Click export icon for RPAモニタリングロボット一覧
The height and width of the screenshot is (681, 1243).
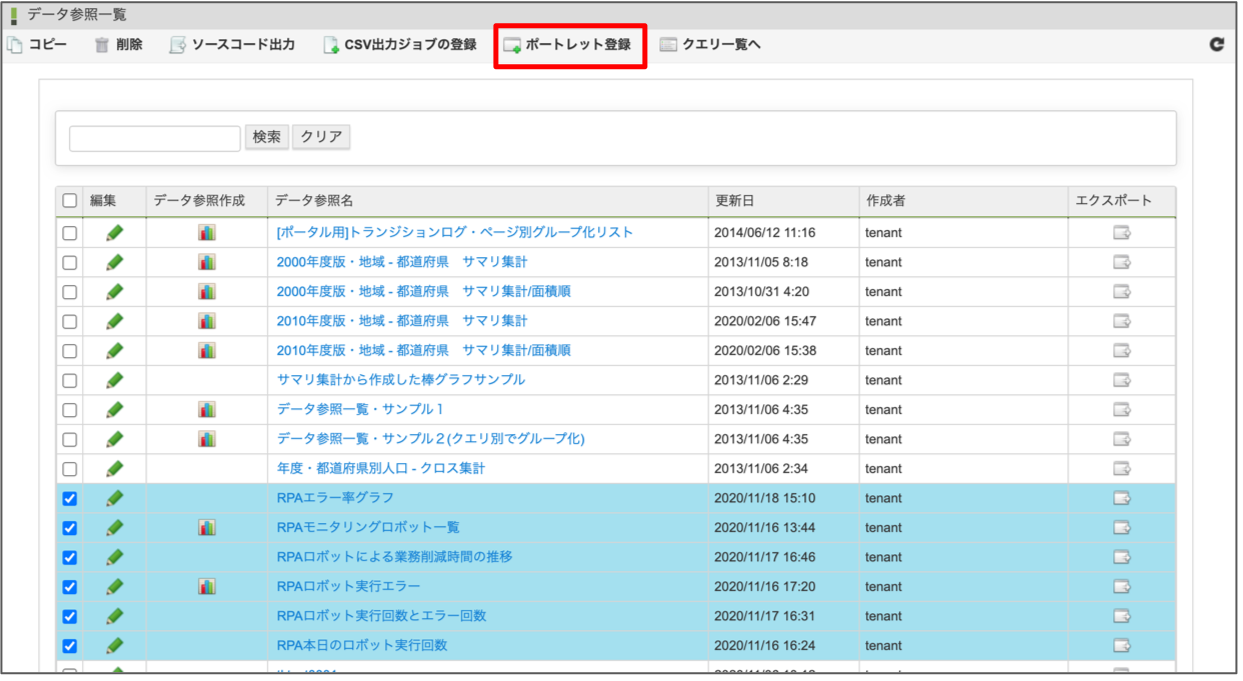pyautogui.click(x=1121, y=527)
